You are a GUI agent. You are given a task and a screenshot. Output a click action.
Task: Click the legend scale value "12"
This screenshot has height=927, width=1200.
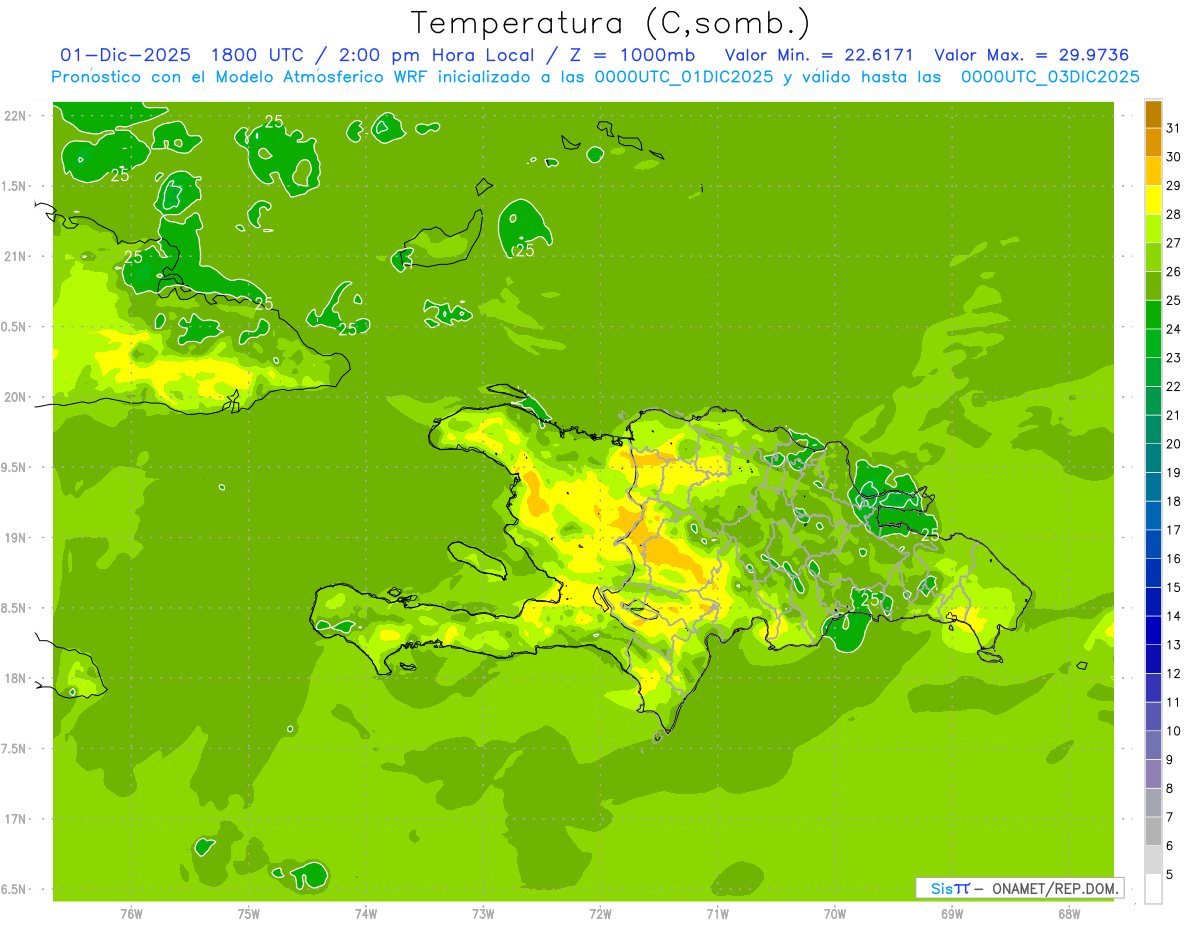point(1173,674)
